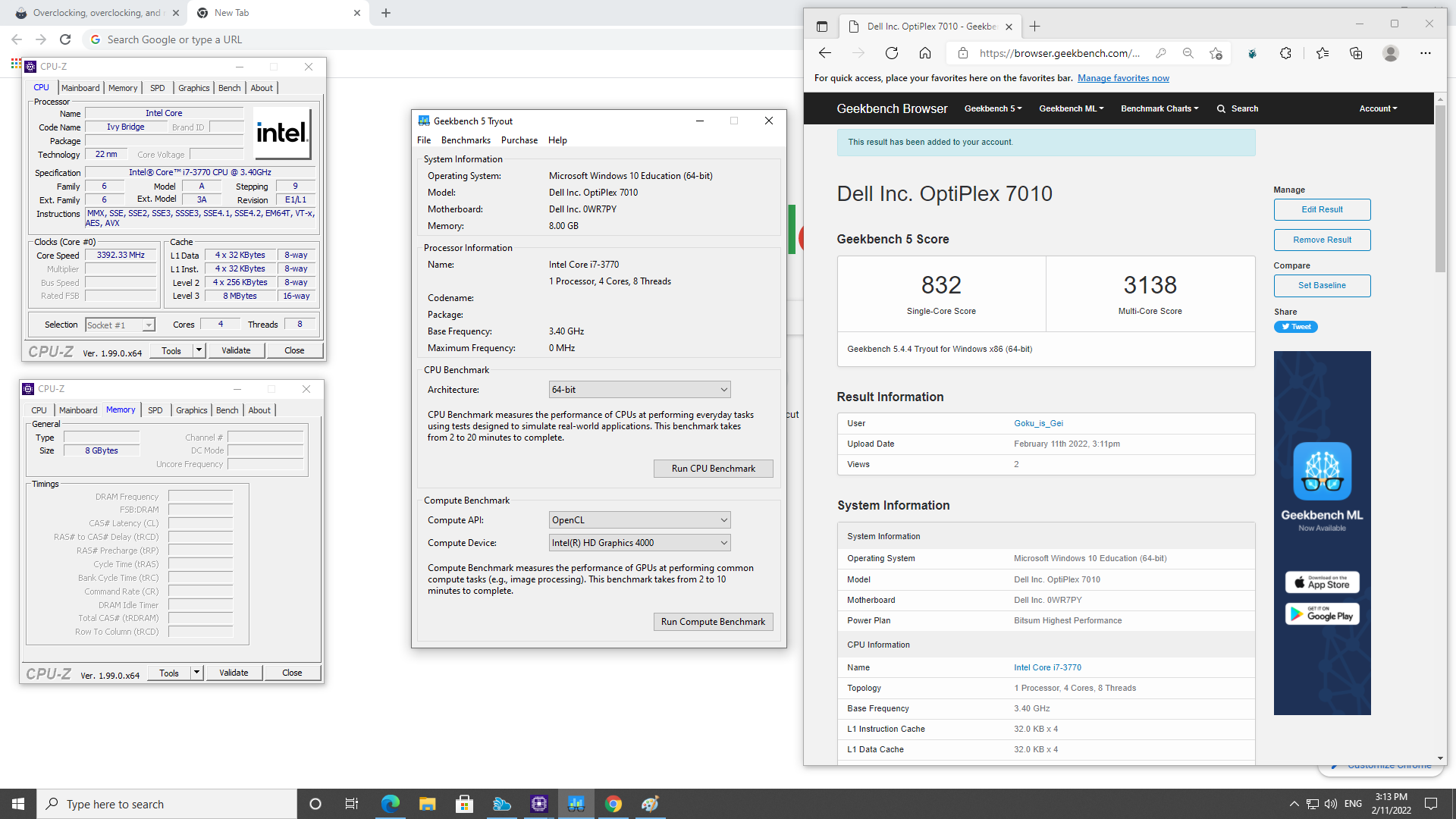Screen dimensions: 1456x819
Task: Open Socket #1 selection dropdown in CPU-Z
Action: pyautogui.click(x=120, y=325)
